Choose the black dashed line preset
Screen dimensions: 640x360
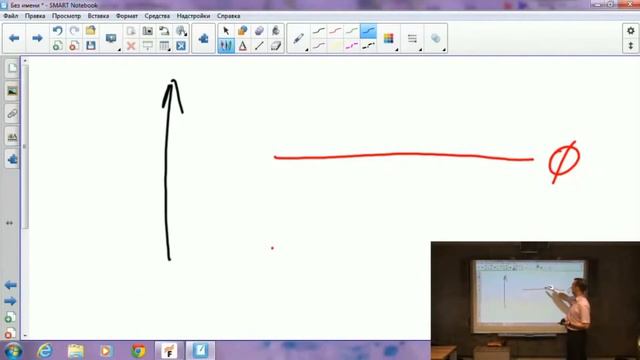tap(368, 45)
